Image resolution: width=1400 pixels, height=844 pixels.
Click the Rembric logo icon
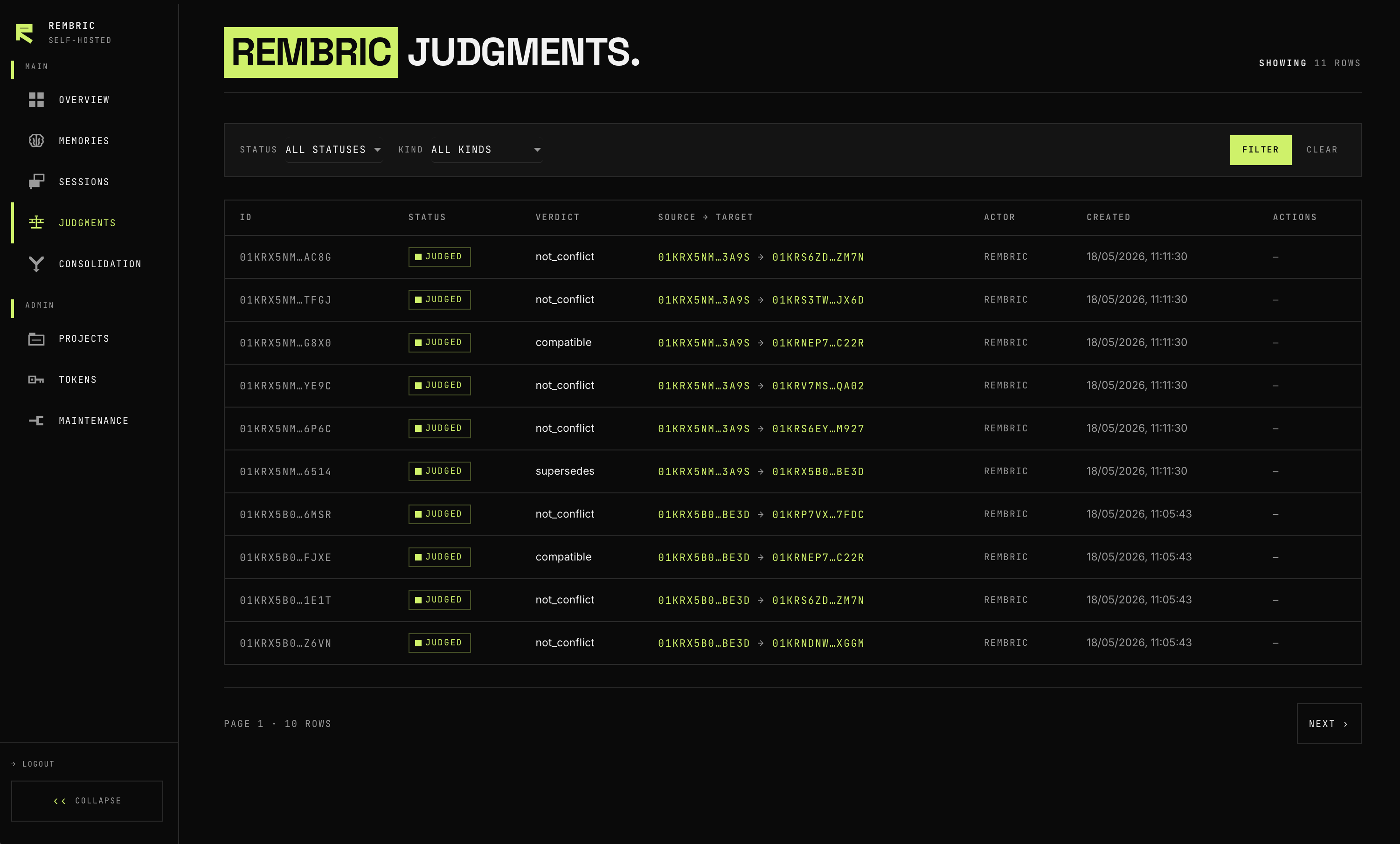24,33
